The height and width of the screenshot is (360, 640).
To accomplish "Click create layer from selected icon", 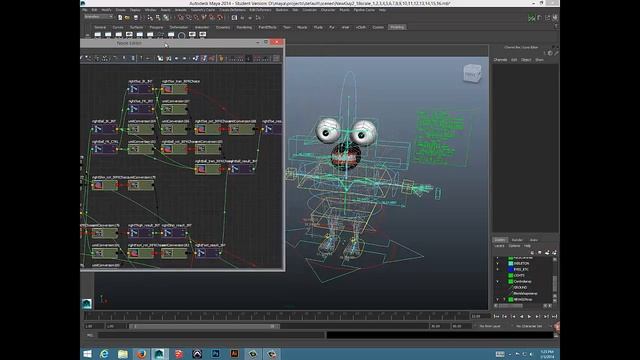I will [x=554, y=253].
